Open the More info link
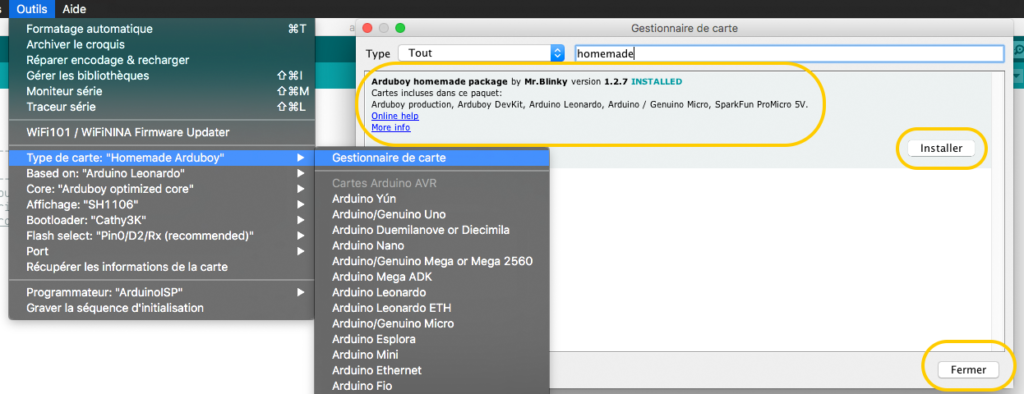The height and width of the screenshot is (394, 1024). (391, 127)
